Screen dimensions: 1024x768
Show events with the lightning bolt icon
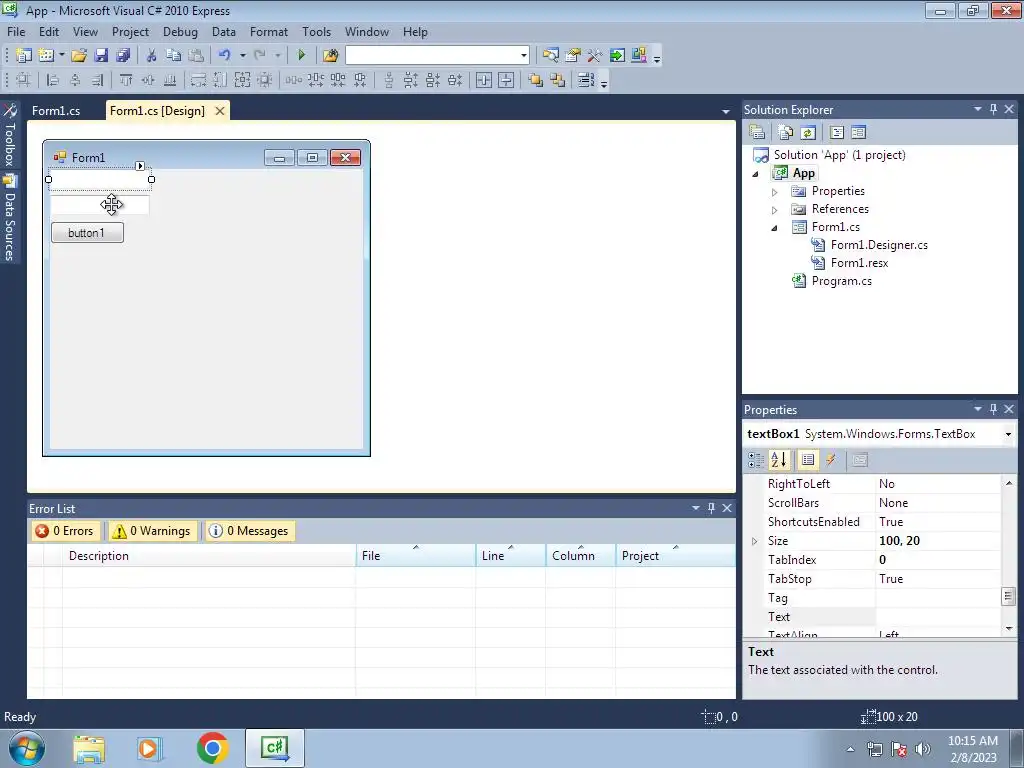pos(830,460)
